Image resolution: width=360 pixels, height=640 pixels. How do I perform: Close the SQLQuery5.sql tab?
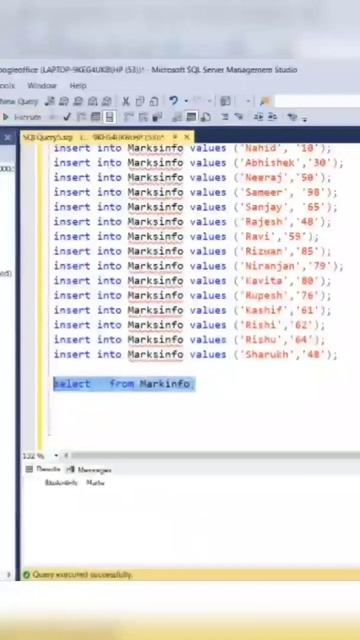click(x=187, y=137)
